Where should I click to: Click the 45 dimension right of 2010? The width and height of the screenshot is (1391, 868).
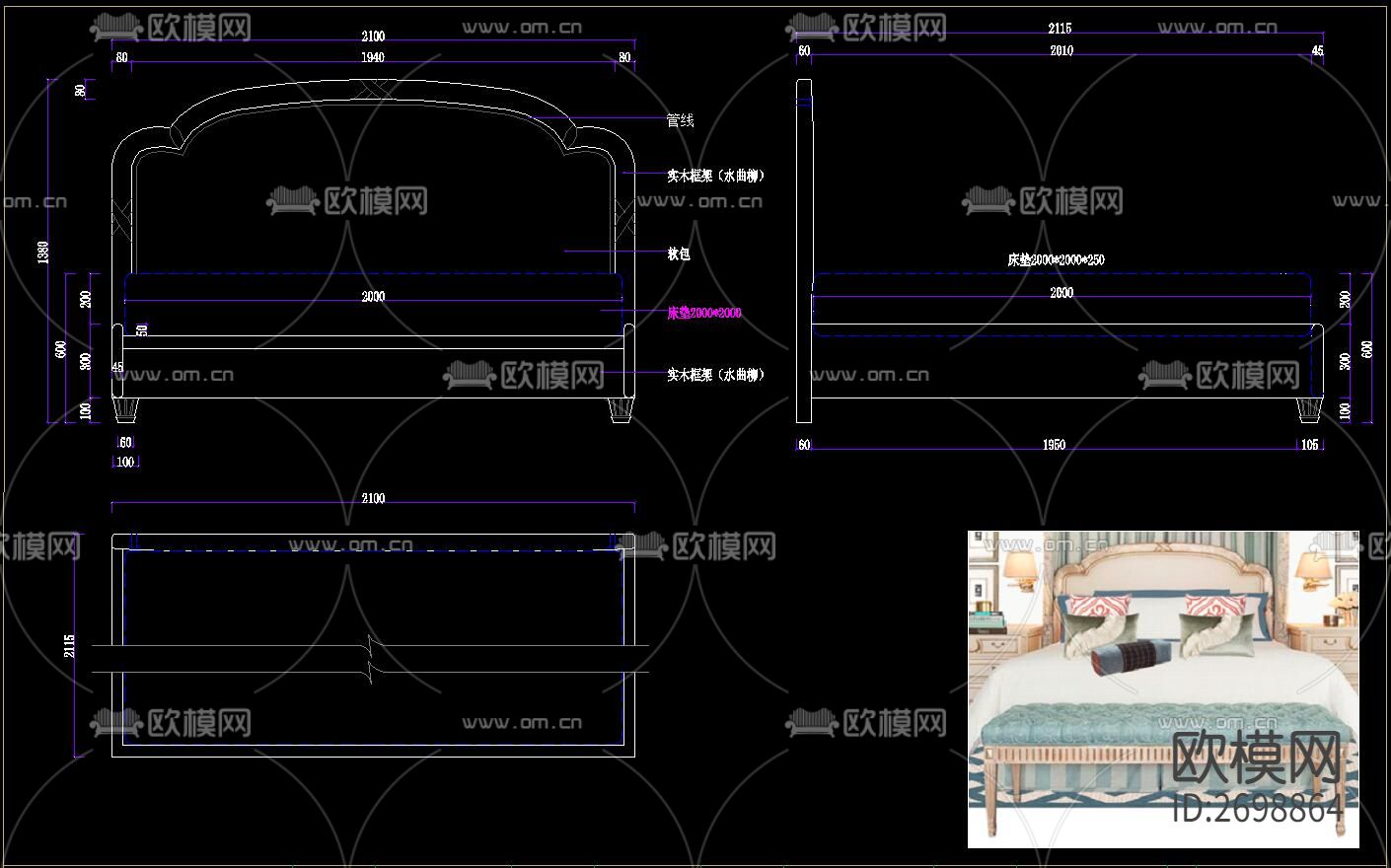1317,50
